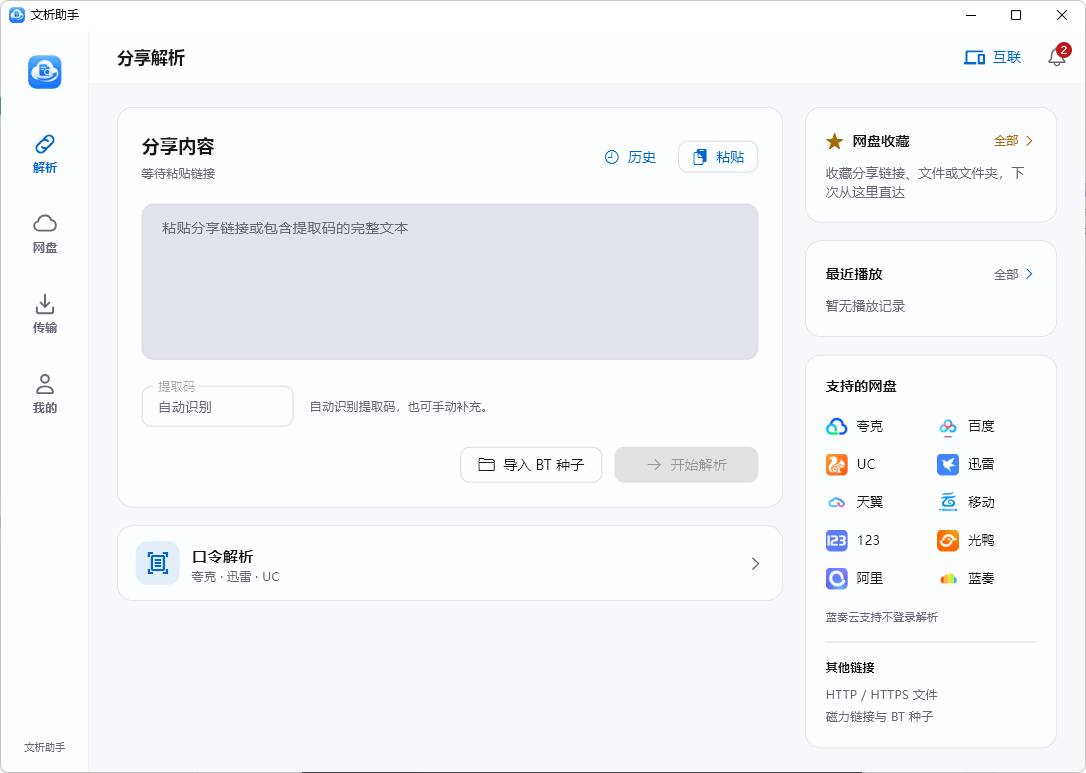Click the 其他链接 heading

click(x=850, y=668)
